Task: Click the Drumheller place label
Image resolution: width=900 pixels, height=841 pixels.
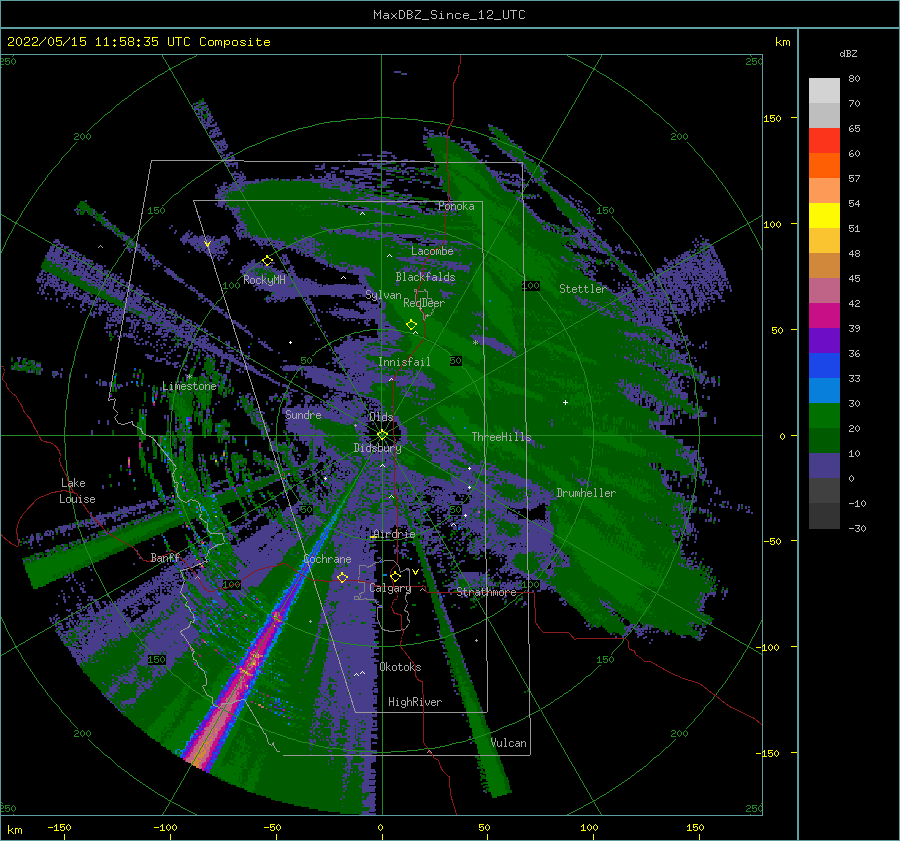Action: (x=586, y=493)
